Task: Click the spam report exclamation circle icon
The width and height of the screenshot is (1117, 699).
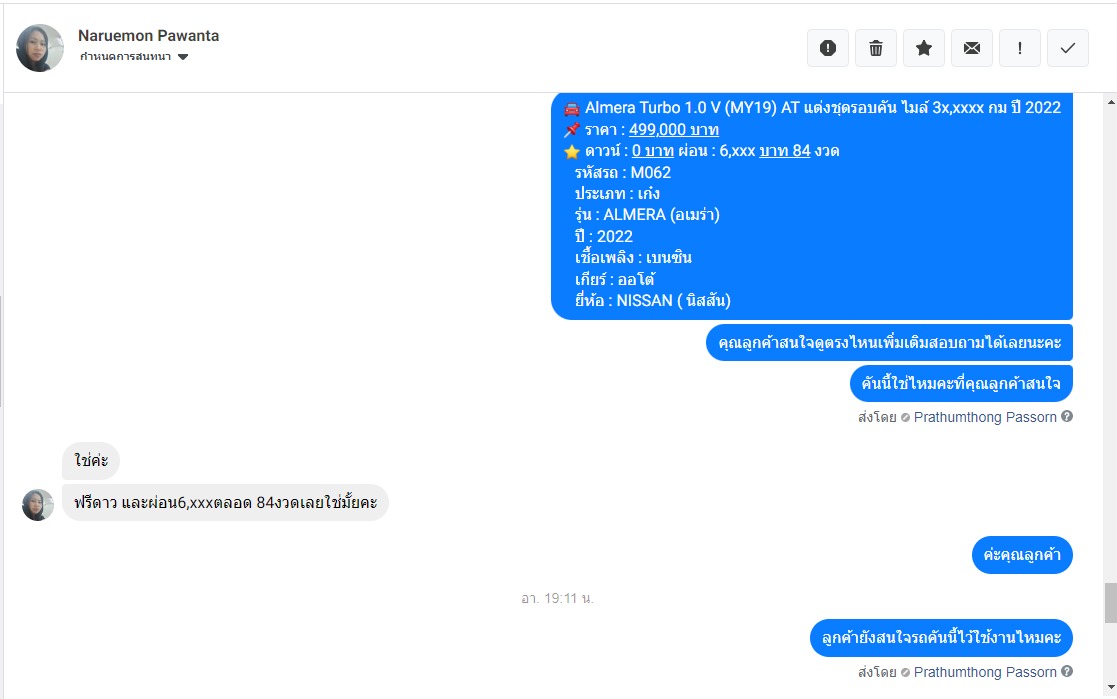Action: pyautogui.click(x=828, y=48)
